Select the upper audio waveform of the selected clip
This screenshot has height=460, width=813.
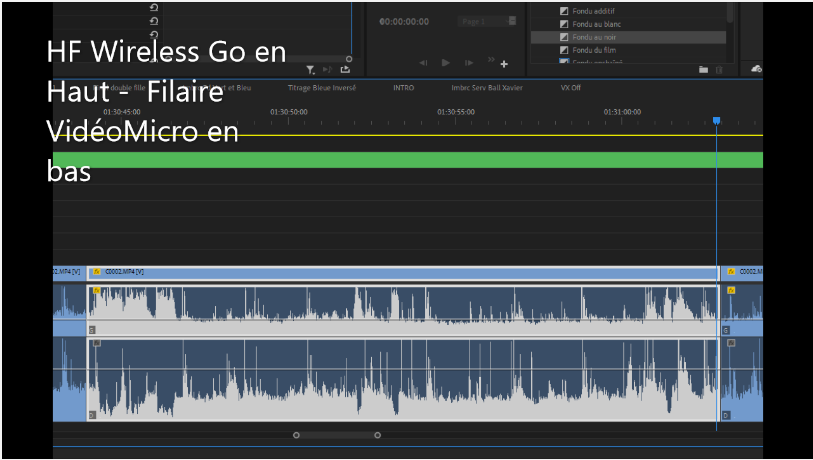[x=403, y=310]
